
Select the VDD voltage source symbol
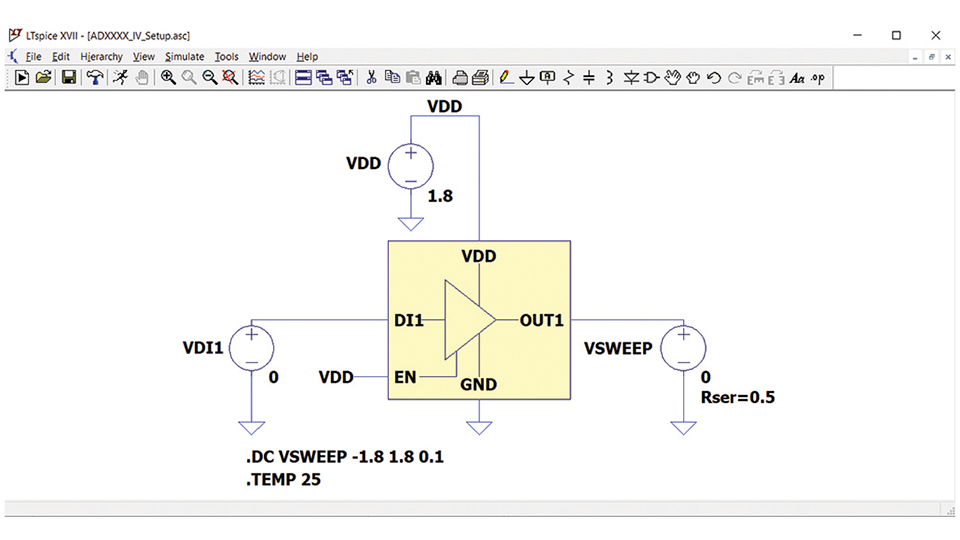click(x=411, y=166)
